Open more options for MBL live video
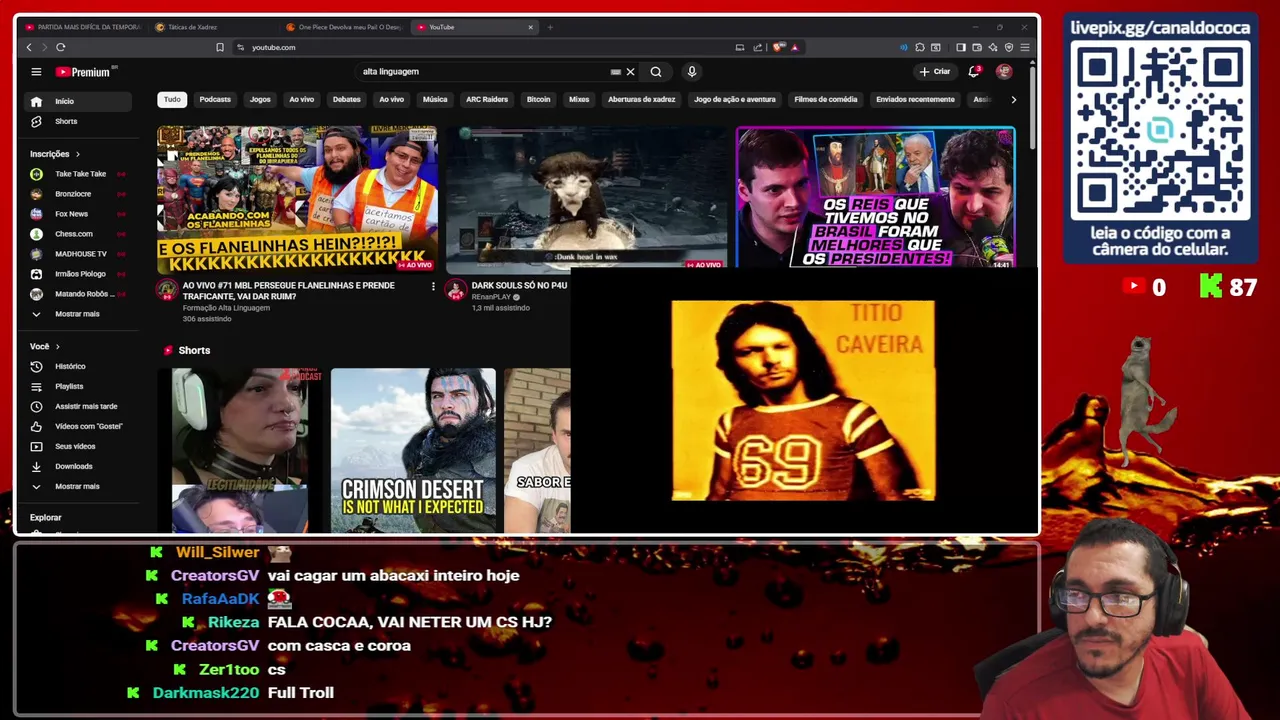 (x=433, y=287)
